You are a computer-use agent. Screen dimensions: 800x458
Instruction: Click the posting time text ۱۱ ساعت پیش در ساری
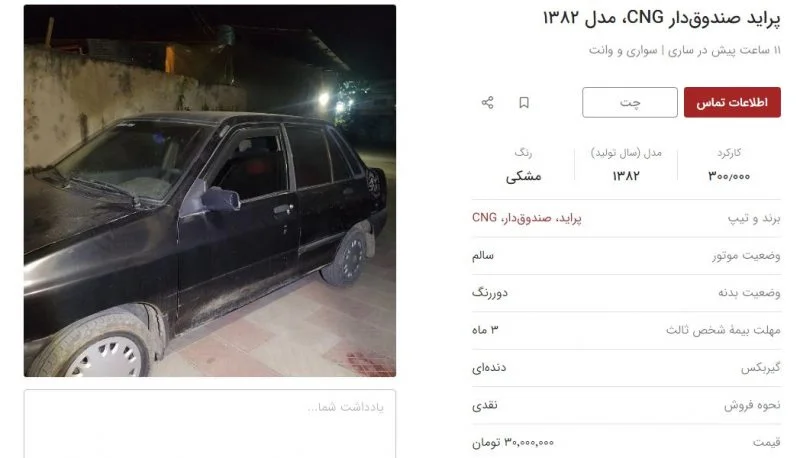(724, 50)
